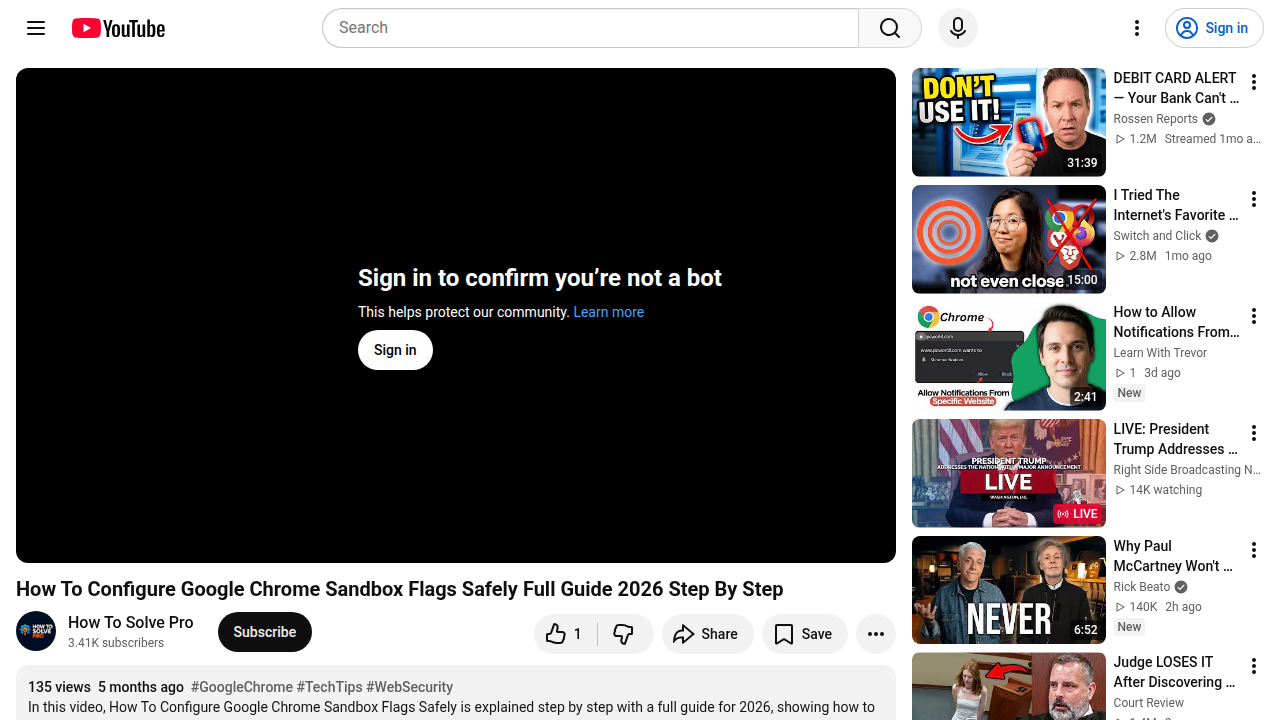Open the #WebSecurity hashtag
This screenshot has height=720, width=1280.
409,687
